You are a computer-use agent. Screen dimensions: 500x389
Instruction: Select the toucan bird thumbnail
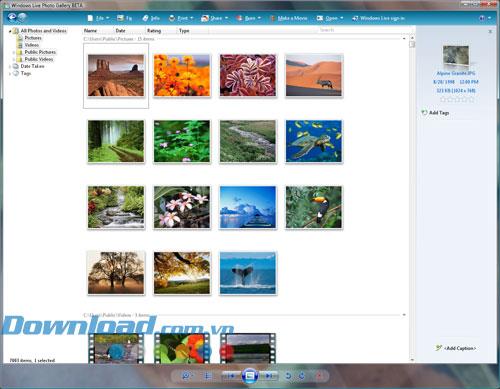pos(314,207)
